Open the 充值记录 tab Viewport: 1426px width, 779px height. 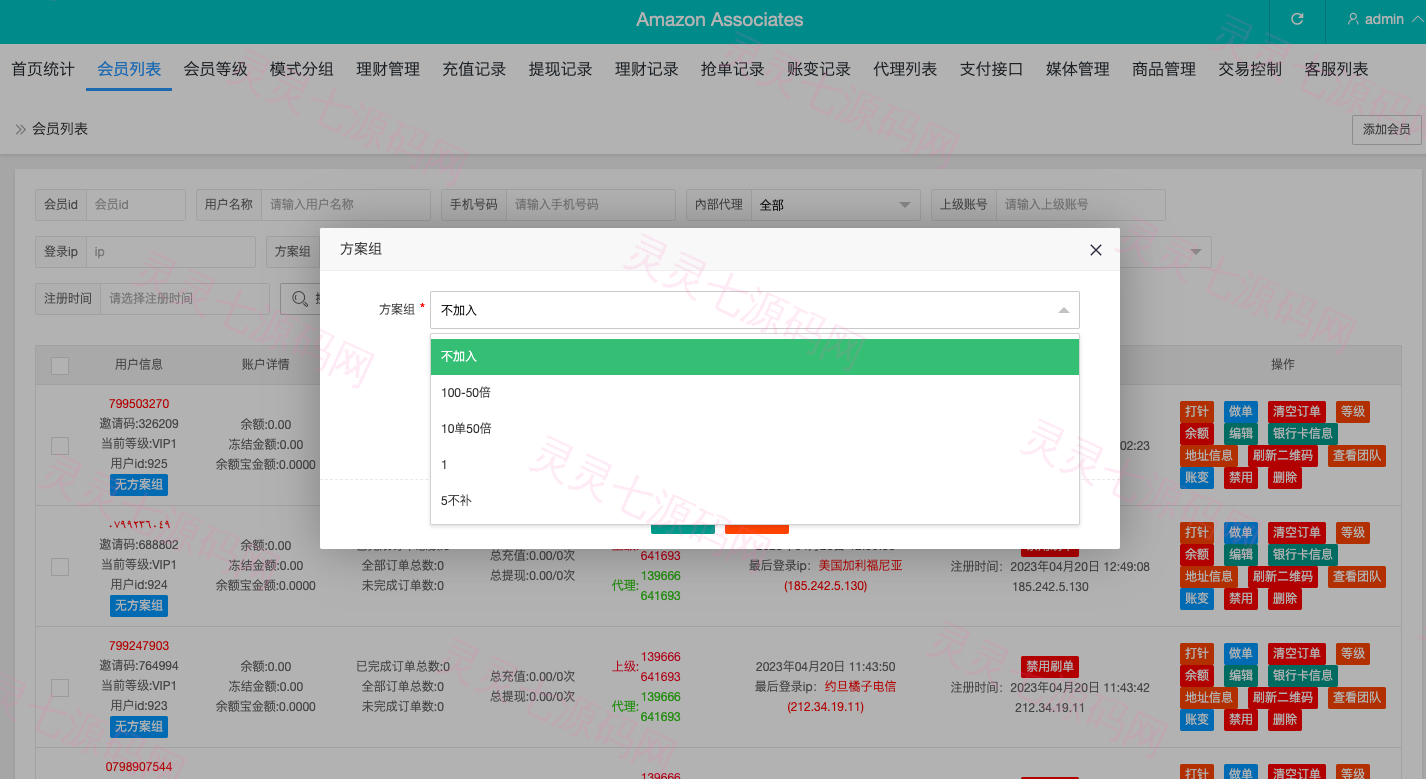(x=474, y=69)
